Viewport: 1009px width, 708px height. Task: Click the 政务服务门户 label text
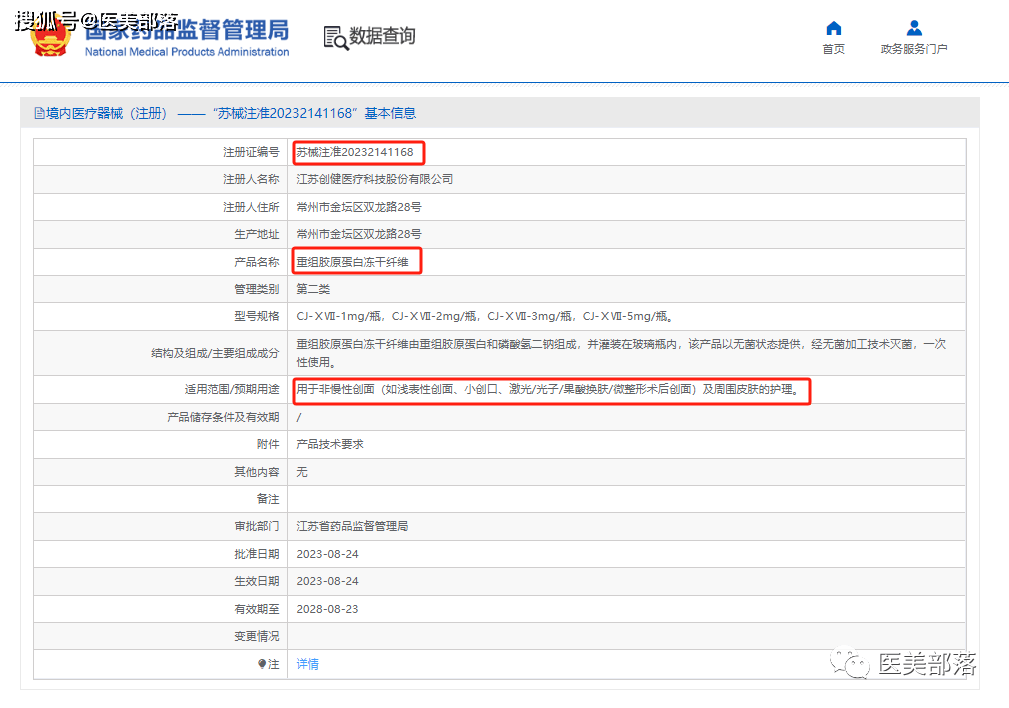913,49
